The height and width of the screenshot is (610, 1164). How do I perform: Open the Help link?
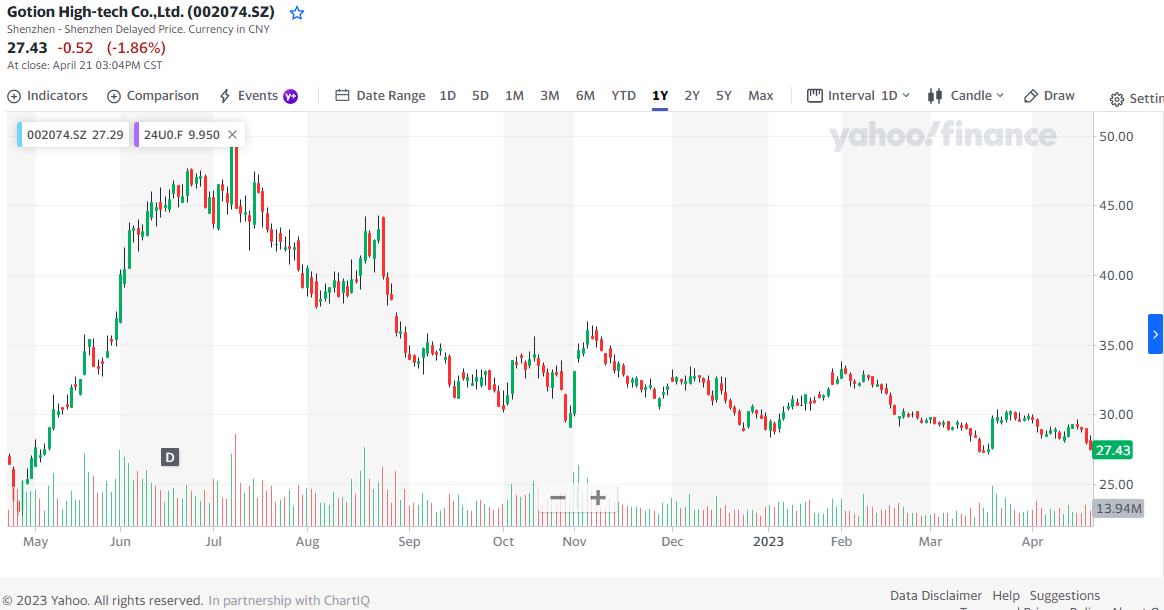point(1006,595)
